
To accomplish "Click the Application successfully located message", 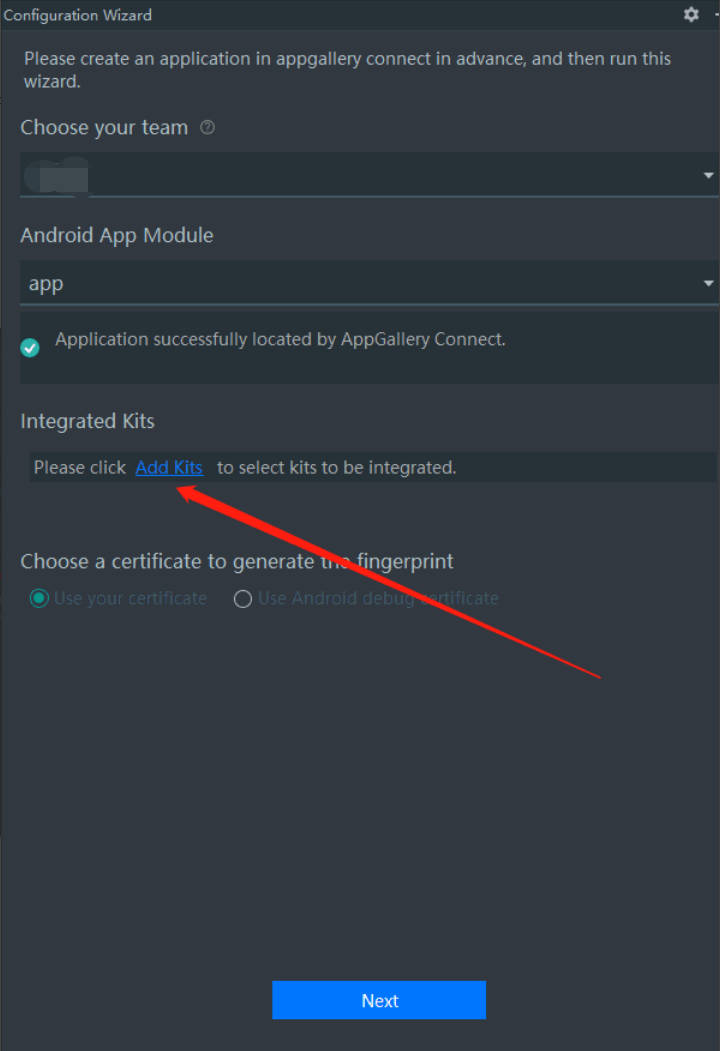I will coord(280,340).
